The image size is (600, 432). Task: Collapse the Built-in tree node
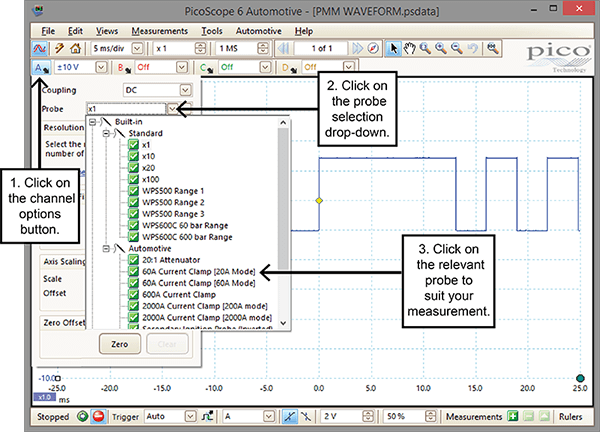tap(92, 122)
